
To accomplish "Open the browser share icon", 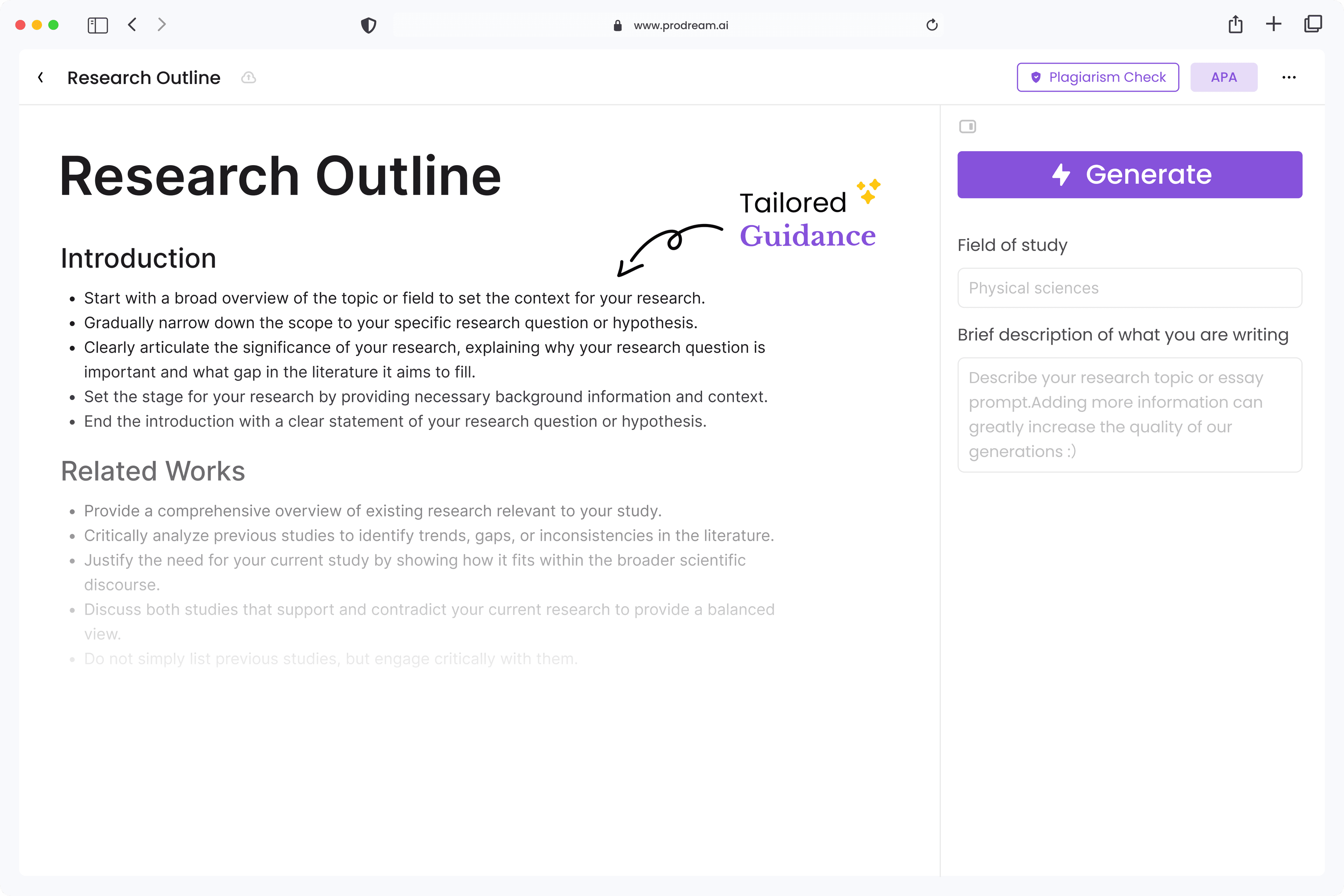I will pyautogui.click(x=1235, y=24).
